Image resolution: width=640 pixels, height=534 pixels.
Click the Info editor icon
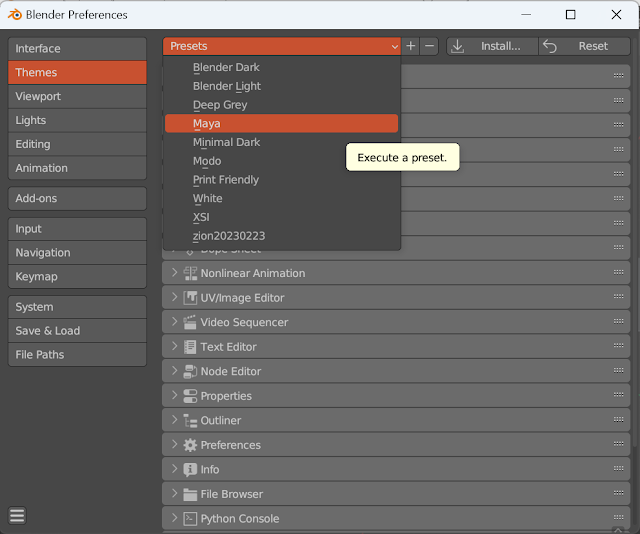pos(190,469)
